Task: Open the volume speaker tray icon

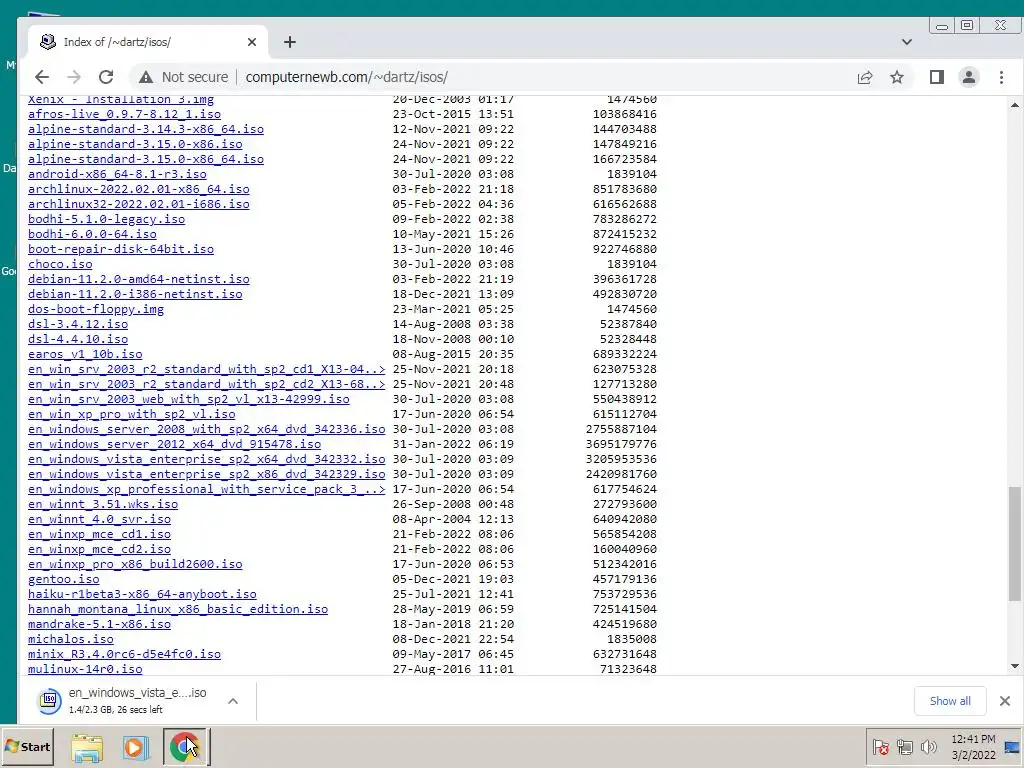Action: pyautogui.click(x=928, y=746)
